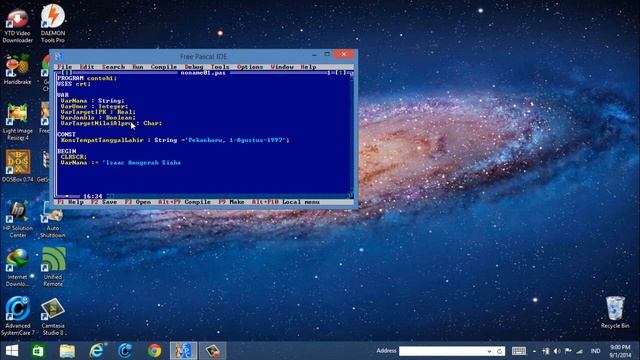The width and height of the screenshot is (640, 360).
Task: Open the Help menu in the IDE
Action: tap(308, 67)
